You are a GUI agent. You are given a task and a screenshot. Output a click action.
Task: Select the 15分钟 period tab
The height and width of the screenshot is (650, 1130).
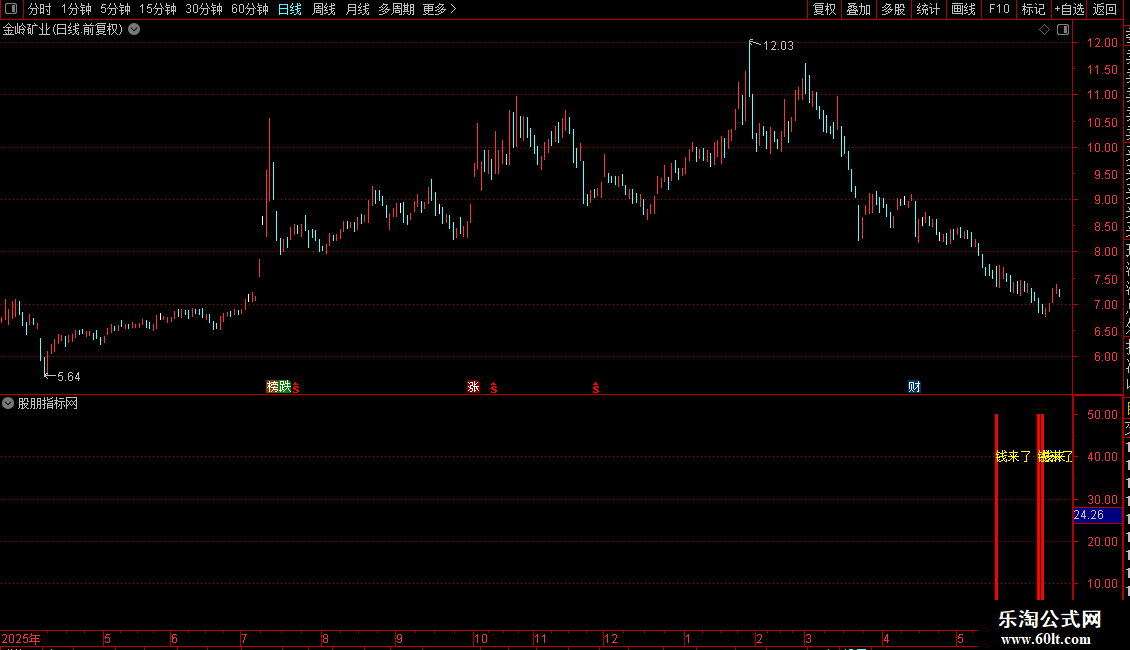point(157,9)
